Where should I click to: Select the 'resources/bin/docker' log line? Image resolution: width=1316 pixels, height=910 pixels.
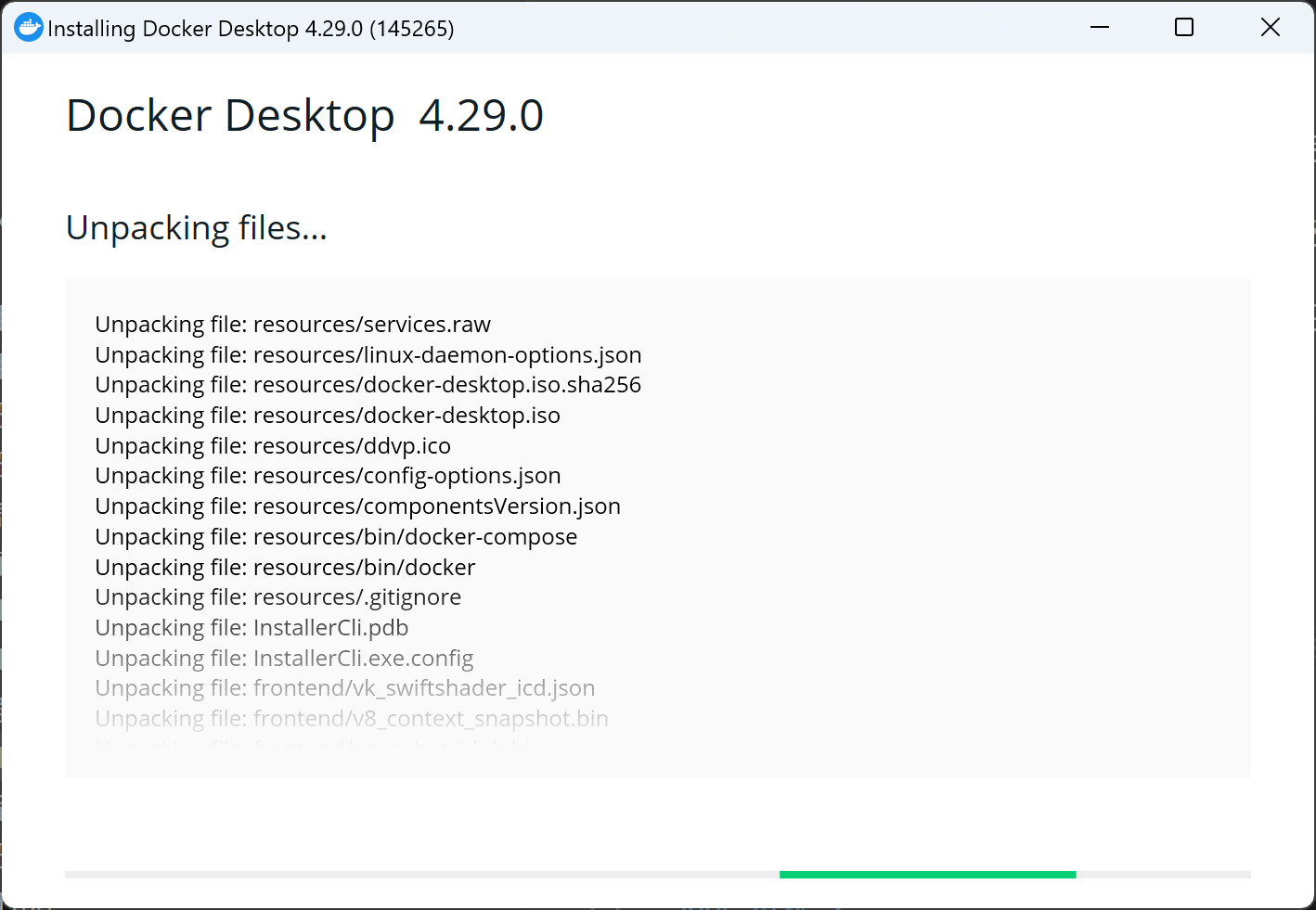[x=285, y=568]
